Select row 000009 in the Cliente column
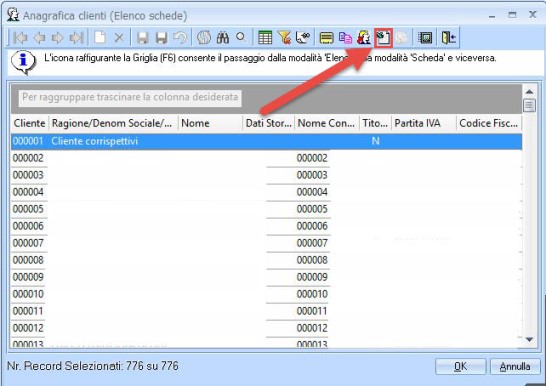 tap(28, 277)
